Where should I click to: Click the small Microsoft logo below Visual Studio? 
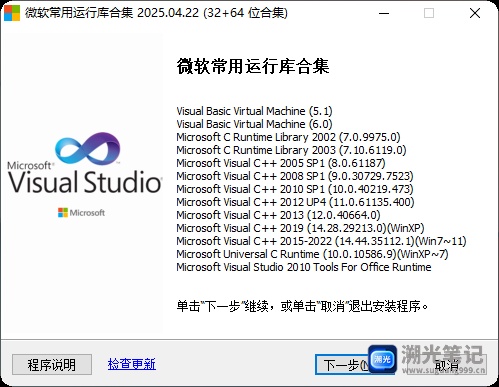pyautogui.click(x=81, y=213)
